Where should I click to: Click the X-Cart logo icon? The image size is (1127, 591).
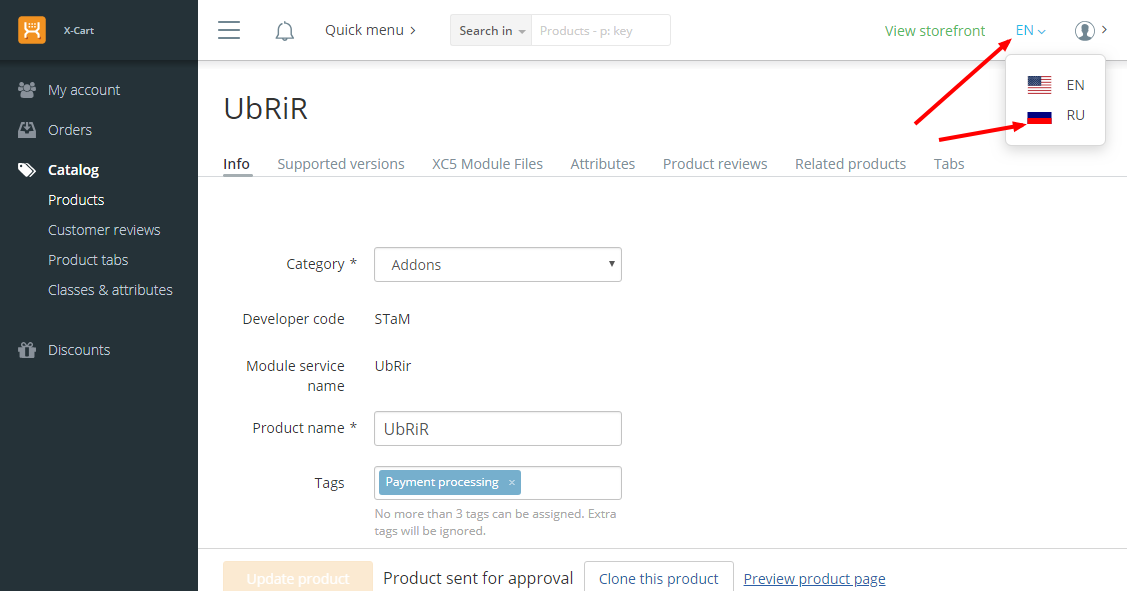pos(32,30)
